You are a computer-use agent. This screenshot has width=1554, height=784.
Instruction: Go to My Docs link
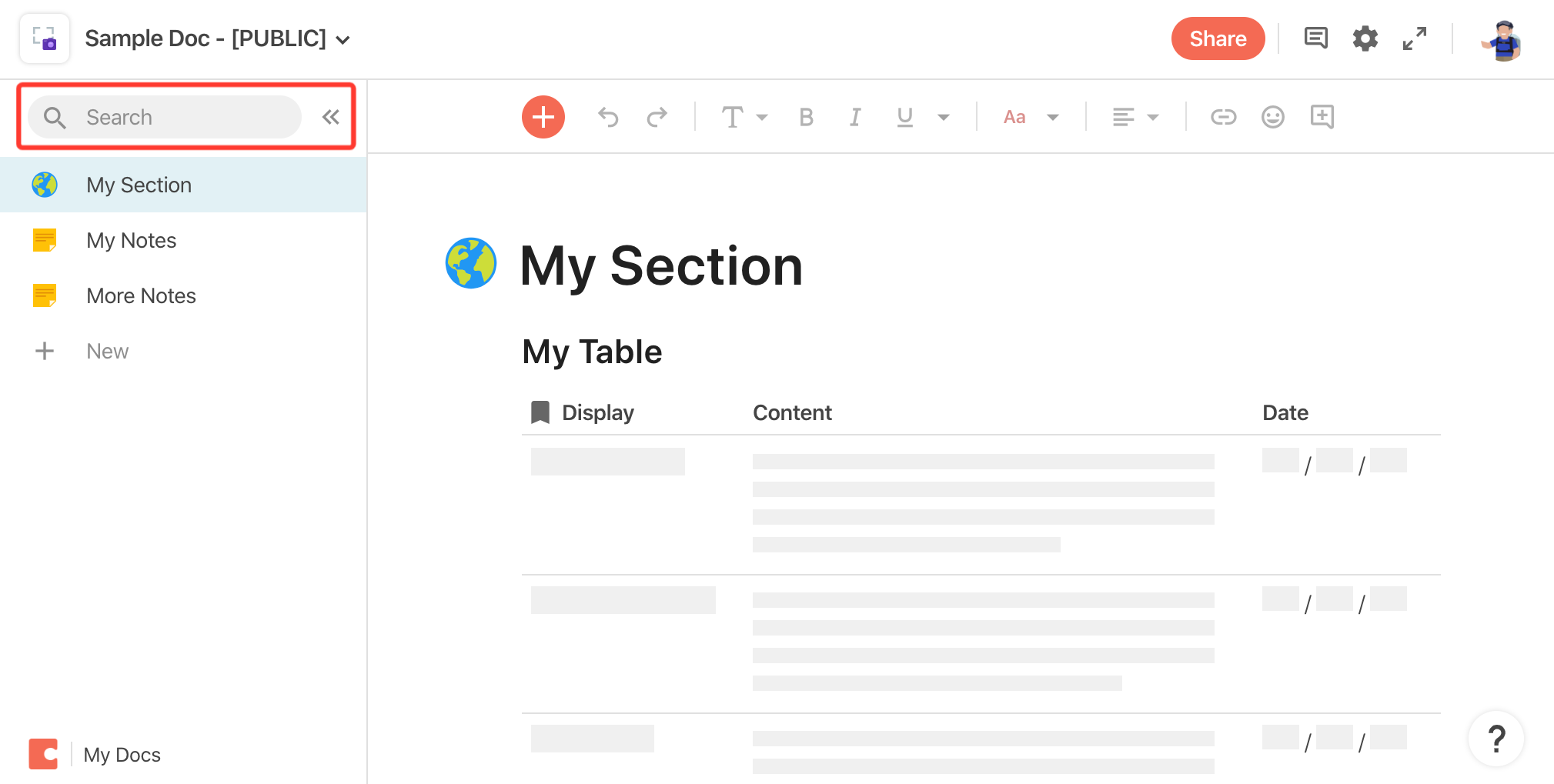point(122,755)
